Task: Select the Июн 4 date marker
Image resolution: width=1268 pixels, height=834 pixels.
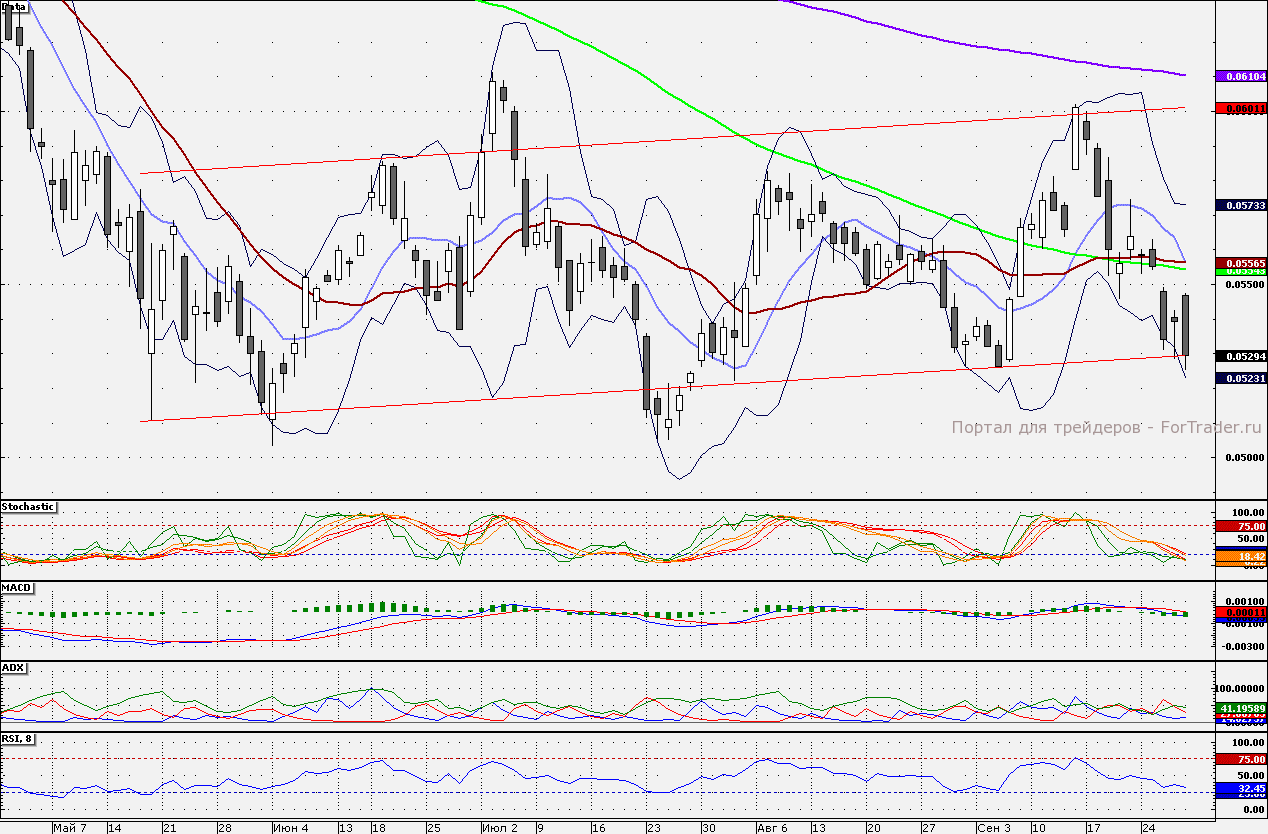Action: pos(290,828)
